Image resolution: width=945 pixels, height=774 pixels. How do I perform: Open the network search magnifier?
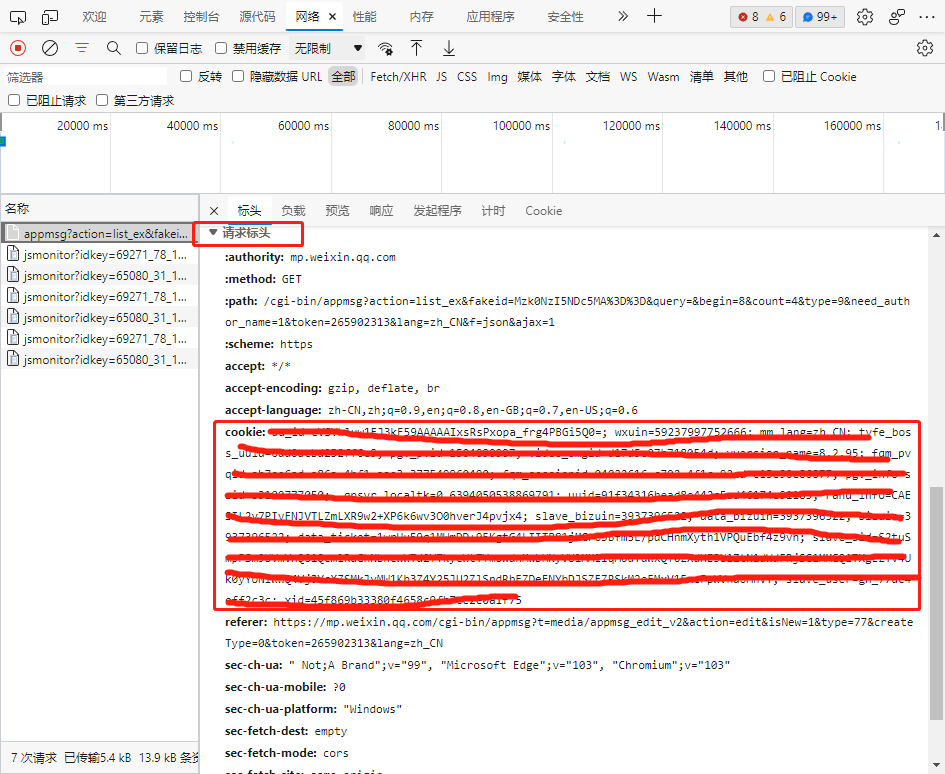(x=113, y=48)
